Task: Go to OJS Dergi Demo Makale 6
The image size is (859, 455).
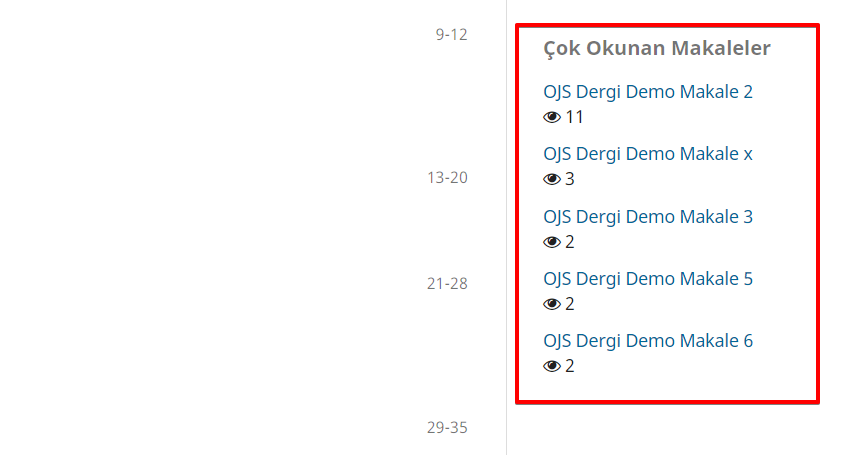Action: coord(648,341)
